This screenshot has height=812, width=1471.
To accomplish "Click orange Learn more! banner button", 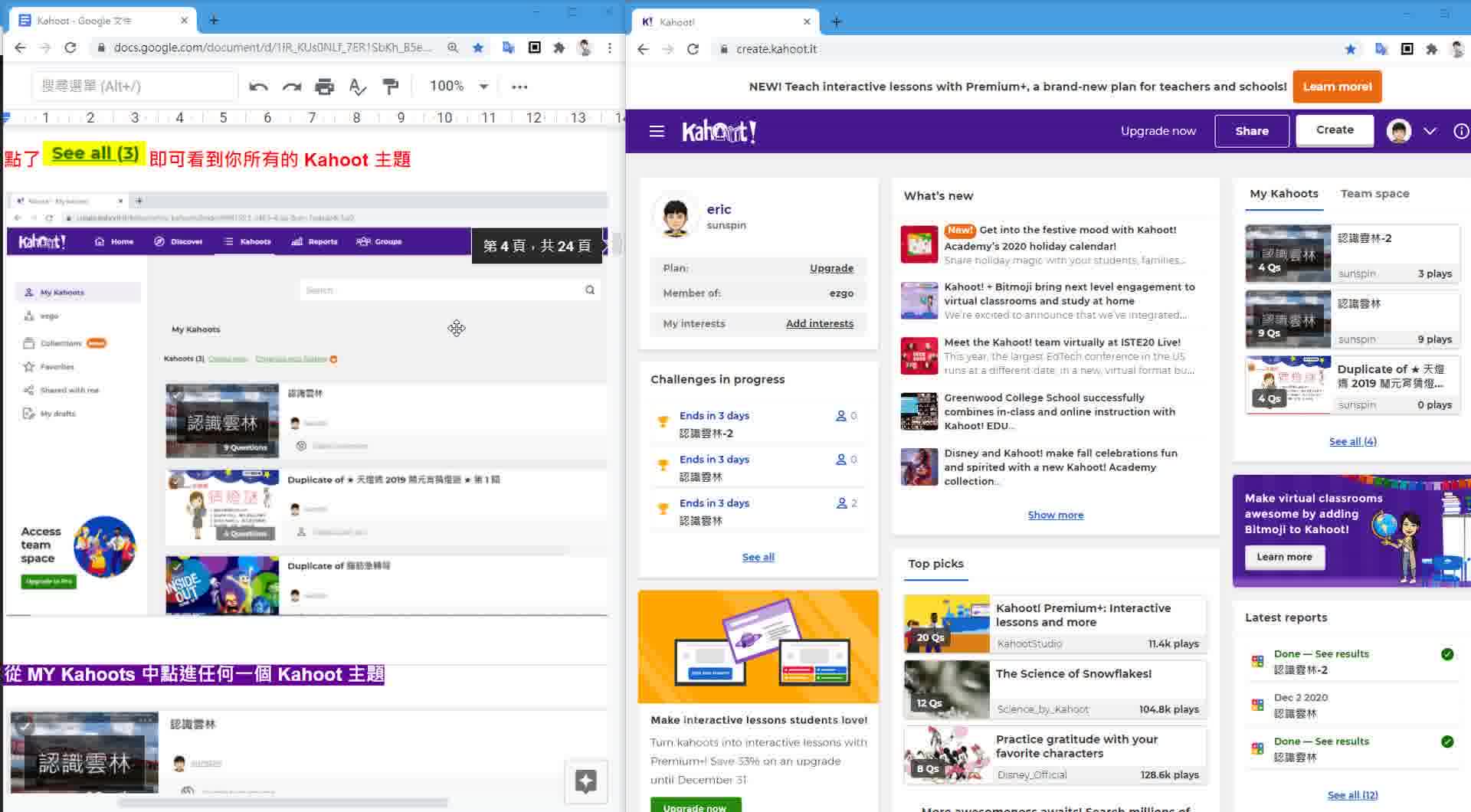I will (x=1337, y=87).
